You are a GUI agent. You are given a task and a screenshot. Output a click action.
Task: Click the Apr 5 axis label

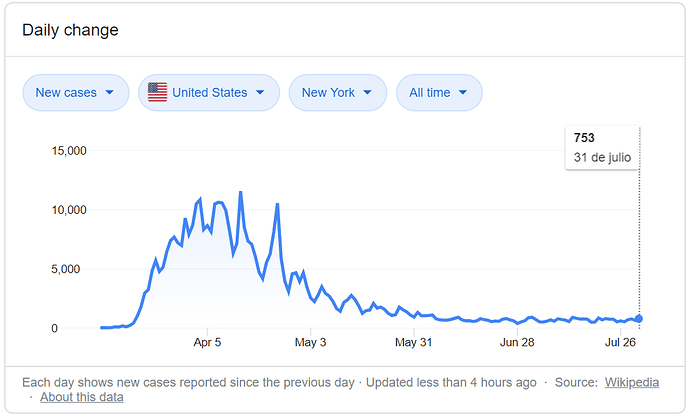[x=207, y=342]
